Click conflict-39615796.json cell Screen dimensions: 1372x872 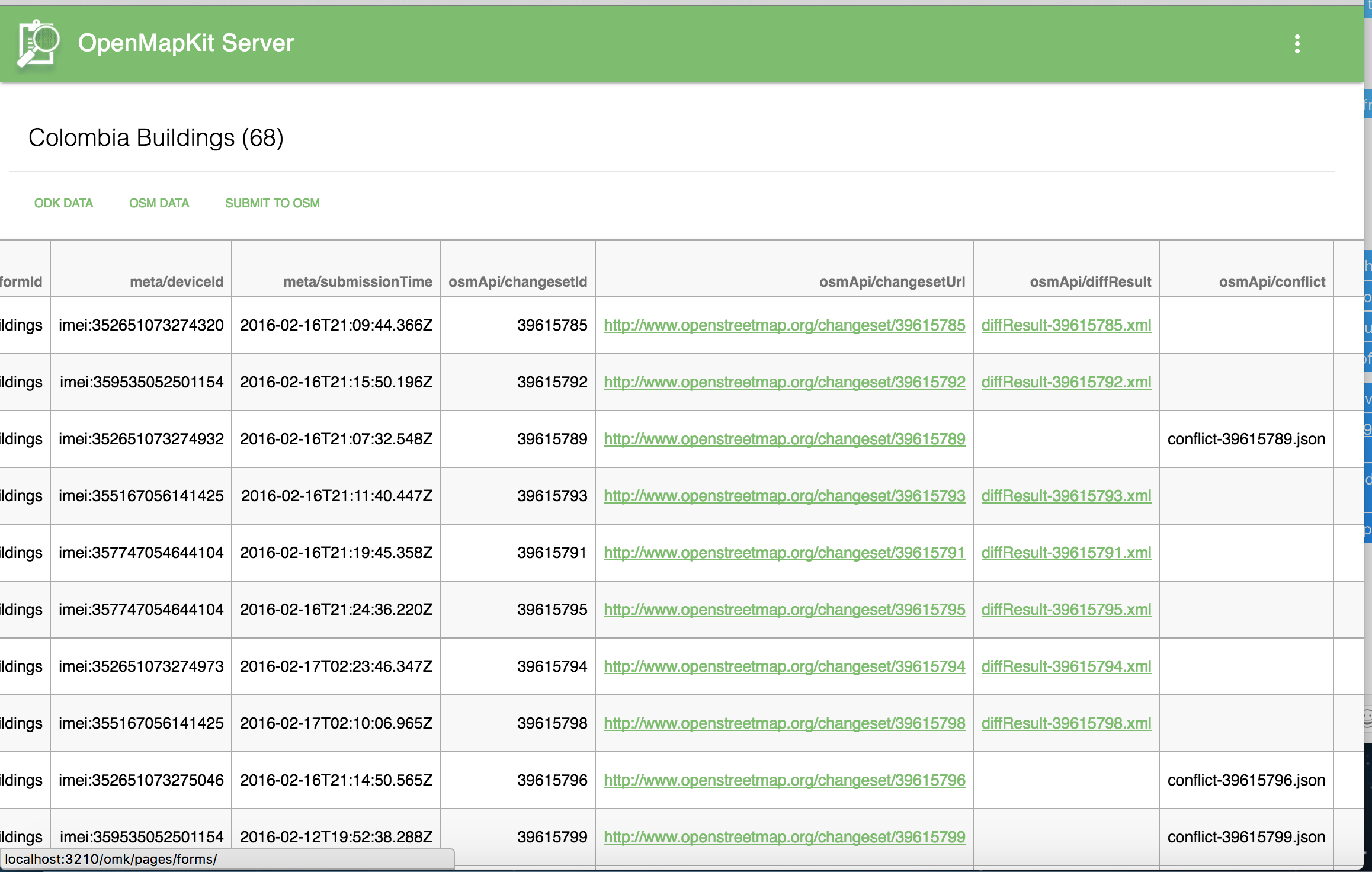[1246, 780]
